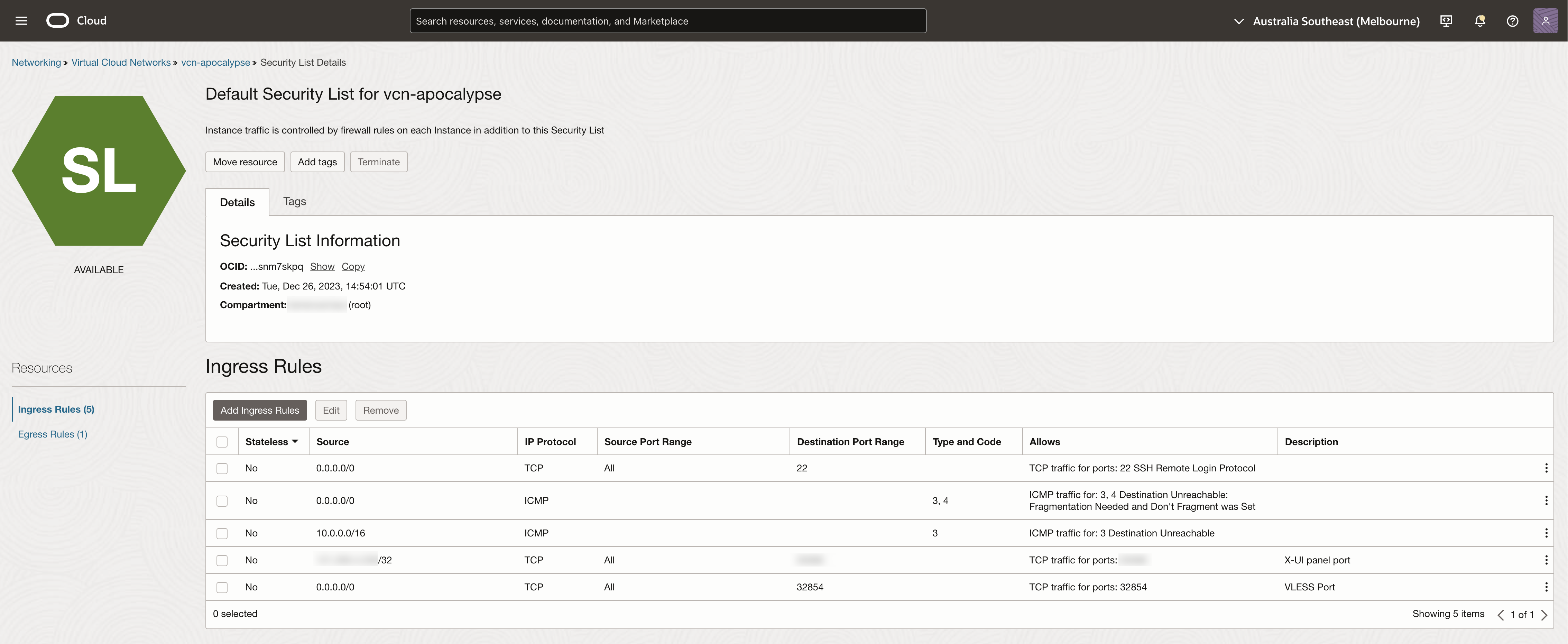This screenshot has width=1568, height=644.
Task: Click the VLESS Port description text
Action: coord(1309,587)
